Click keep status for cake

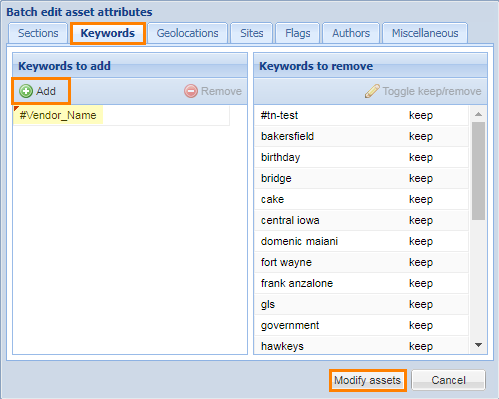click(421, 199)
